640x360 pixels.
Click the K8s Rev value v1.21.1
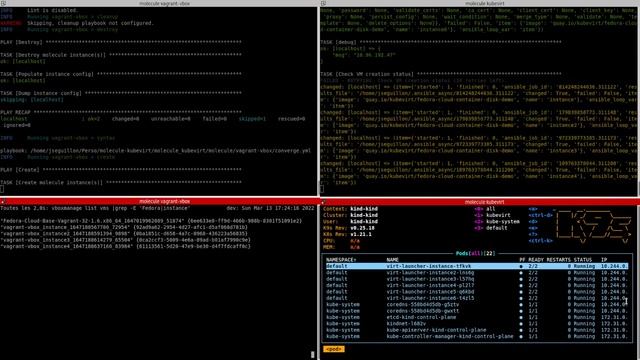[x=361, y=234]
